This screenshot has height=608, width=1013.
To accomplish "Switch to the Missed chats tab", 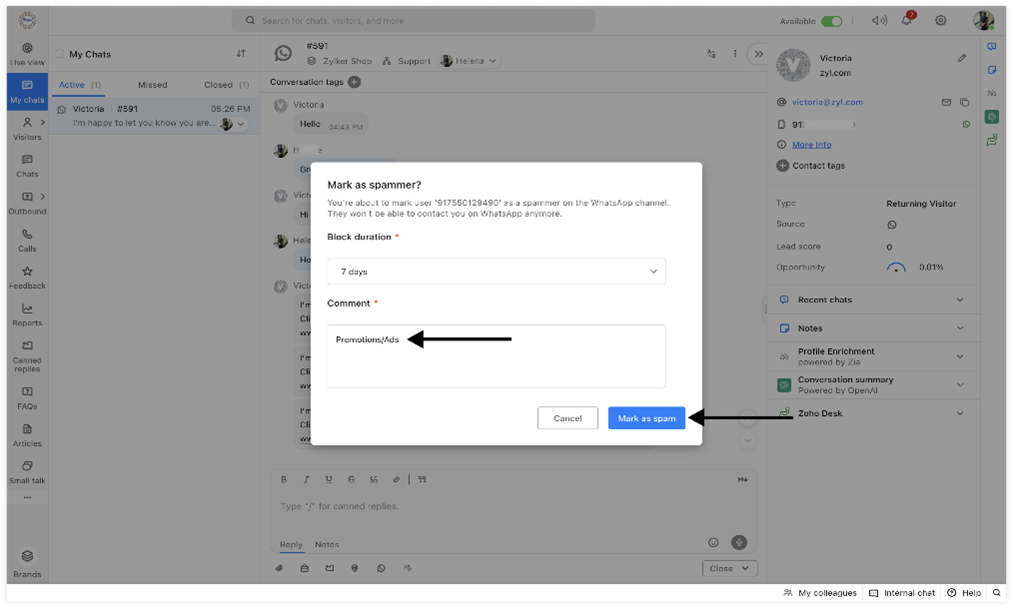I will [153, 85].
